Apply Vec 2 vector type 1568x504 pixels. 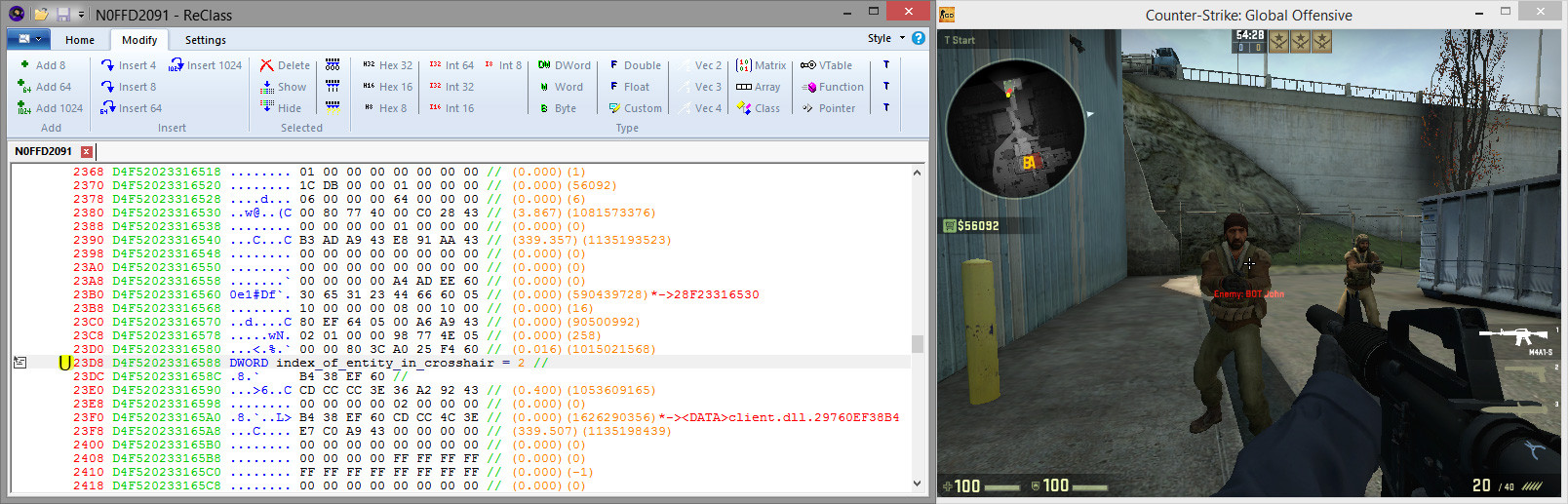(701, 65)
